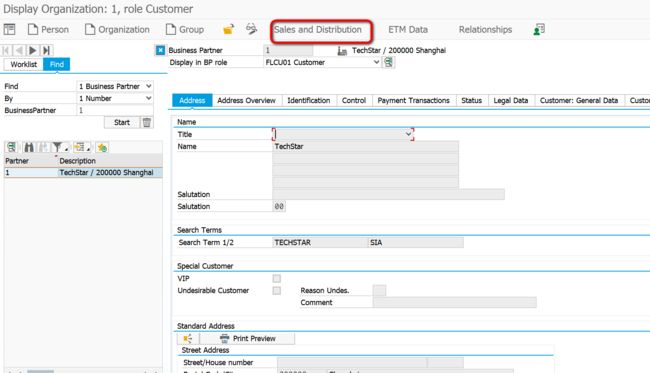Switch to the Payment Transactions tab
The width and height of the screenshot is (650, 373).
tap(413, 100)
